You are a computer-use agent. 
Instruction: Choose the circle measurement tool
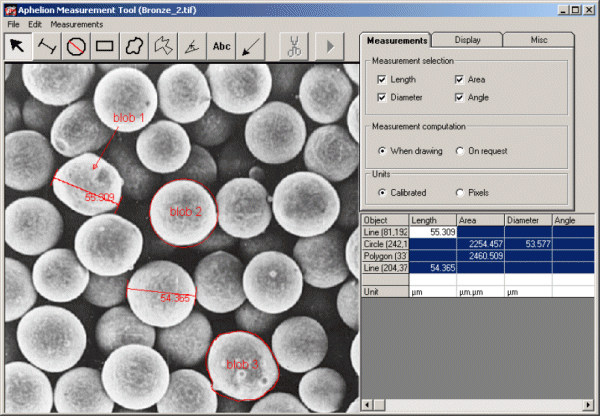(x=76, y=46)
